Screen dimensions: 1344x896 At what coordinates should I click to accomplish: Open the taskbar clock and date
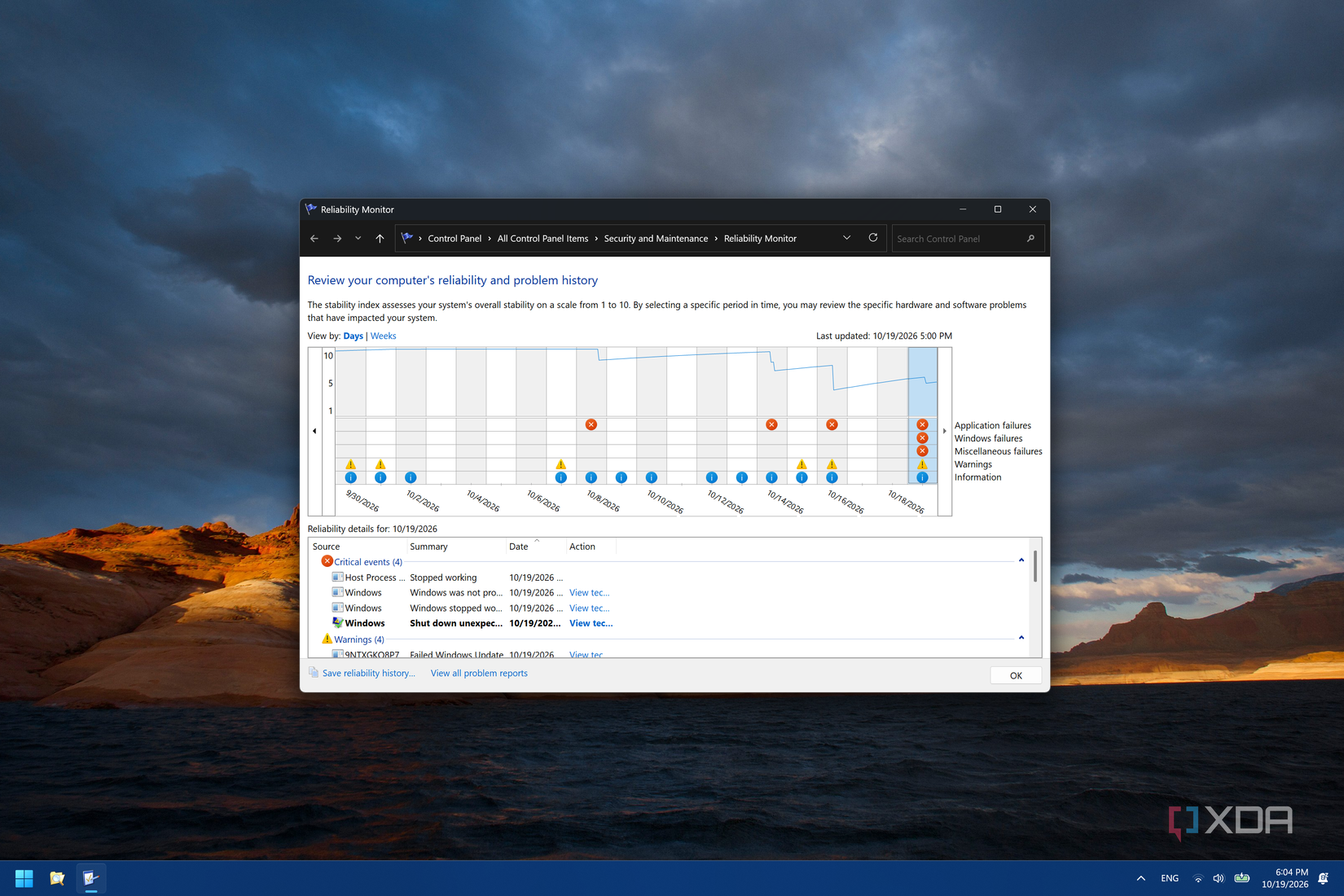tap(1285, 878)
